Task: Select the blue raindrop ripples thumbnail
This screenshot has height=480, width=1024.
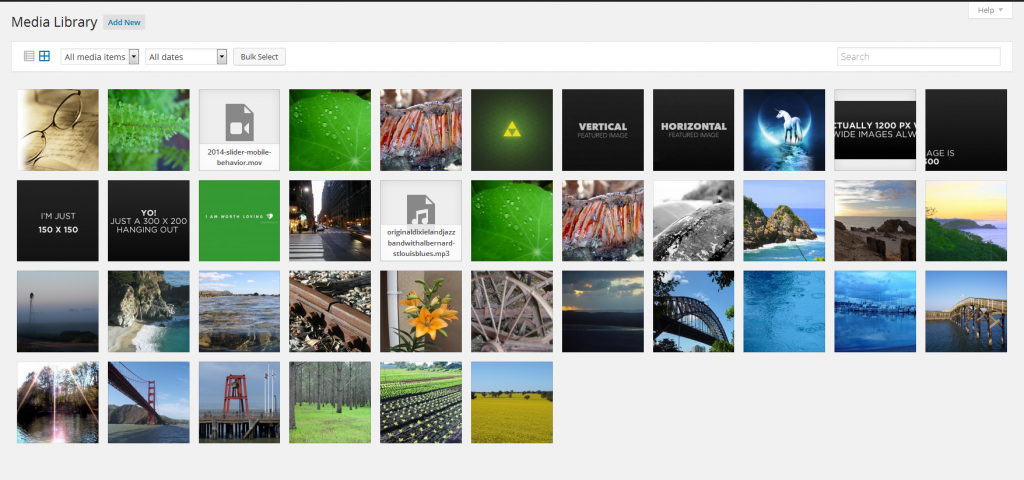Action: tap(784, 312)
